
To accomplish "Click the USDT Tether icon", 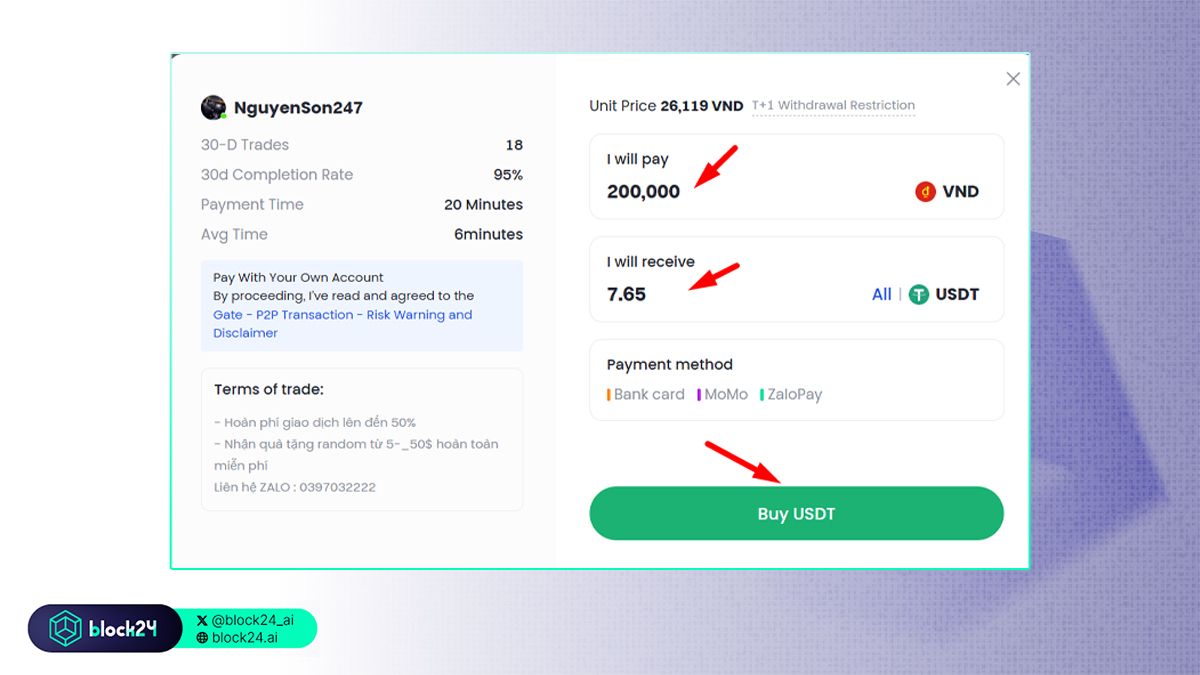I will click(x=919, y=295).
